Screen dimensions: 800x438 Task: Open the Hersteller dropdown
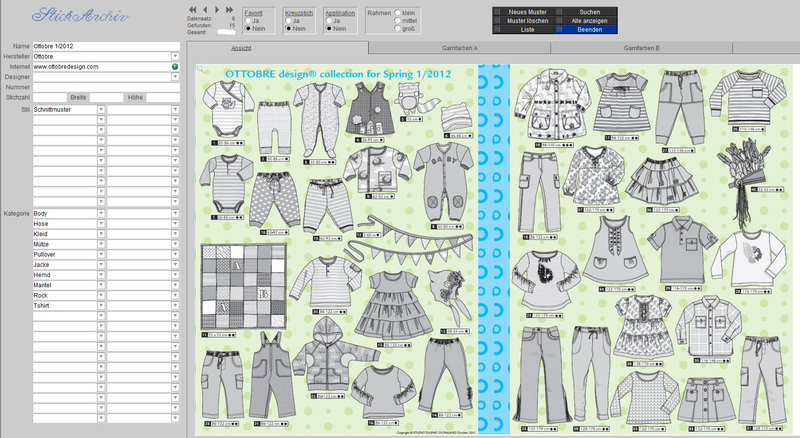176,56
